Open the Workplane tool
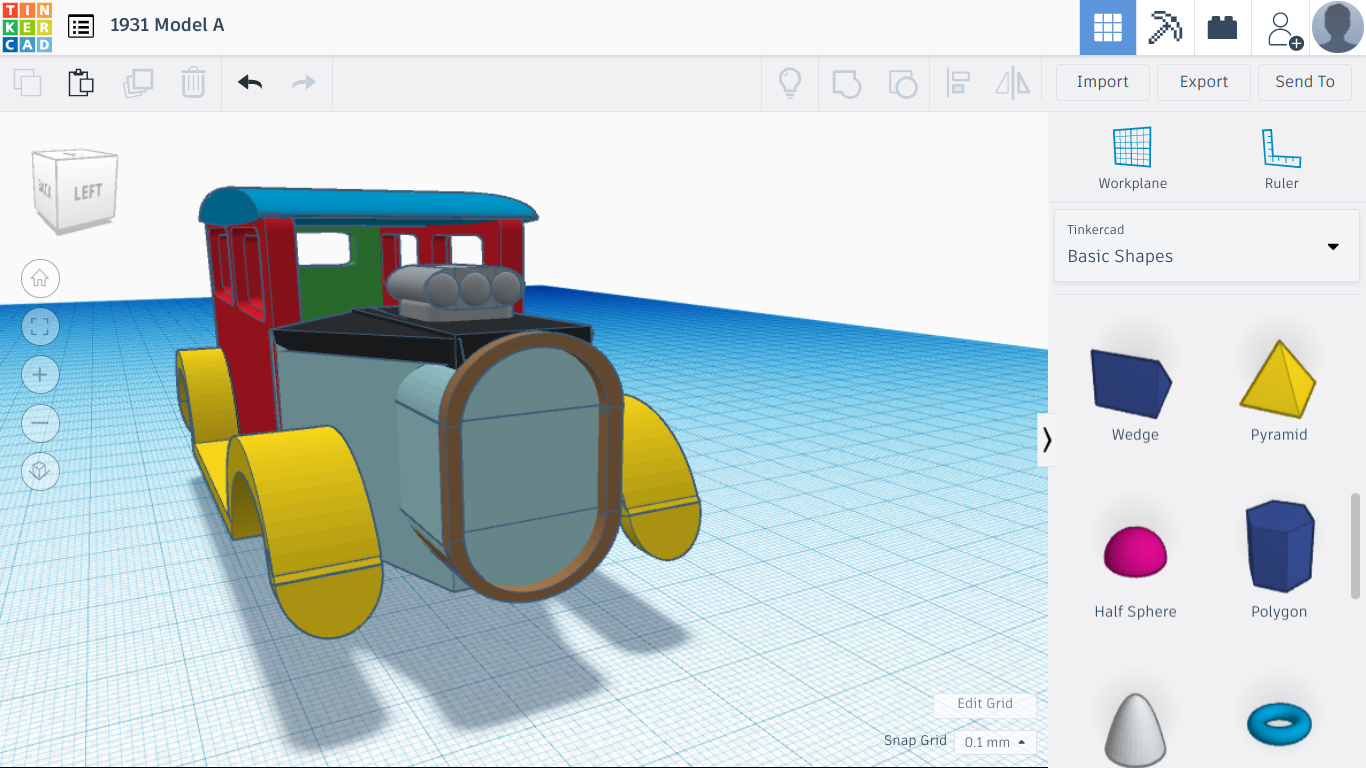The height and width of the screenshot is (768, 1366). [x=1132, y=155]
